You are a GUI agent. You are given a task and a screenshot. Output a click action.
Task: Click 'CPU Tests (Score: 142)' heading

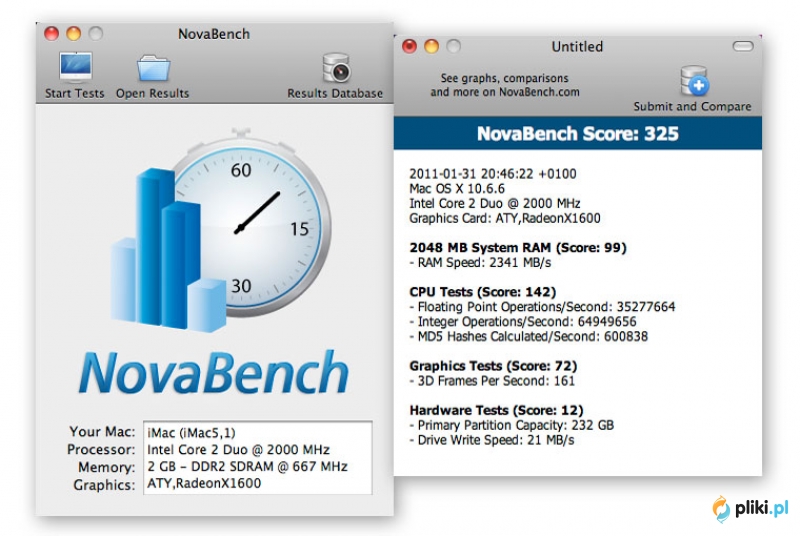483,292
